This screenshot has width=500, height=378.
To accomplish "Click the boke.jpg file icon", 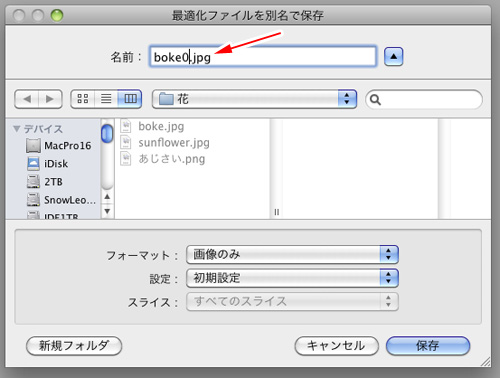I will coord(126,126).
